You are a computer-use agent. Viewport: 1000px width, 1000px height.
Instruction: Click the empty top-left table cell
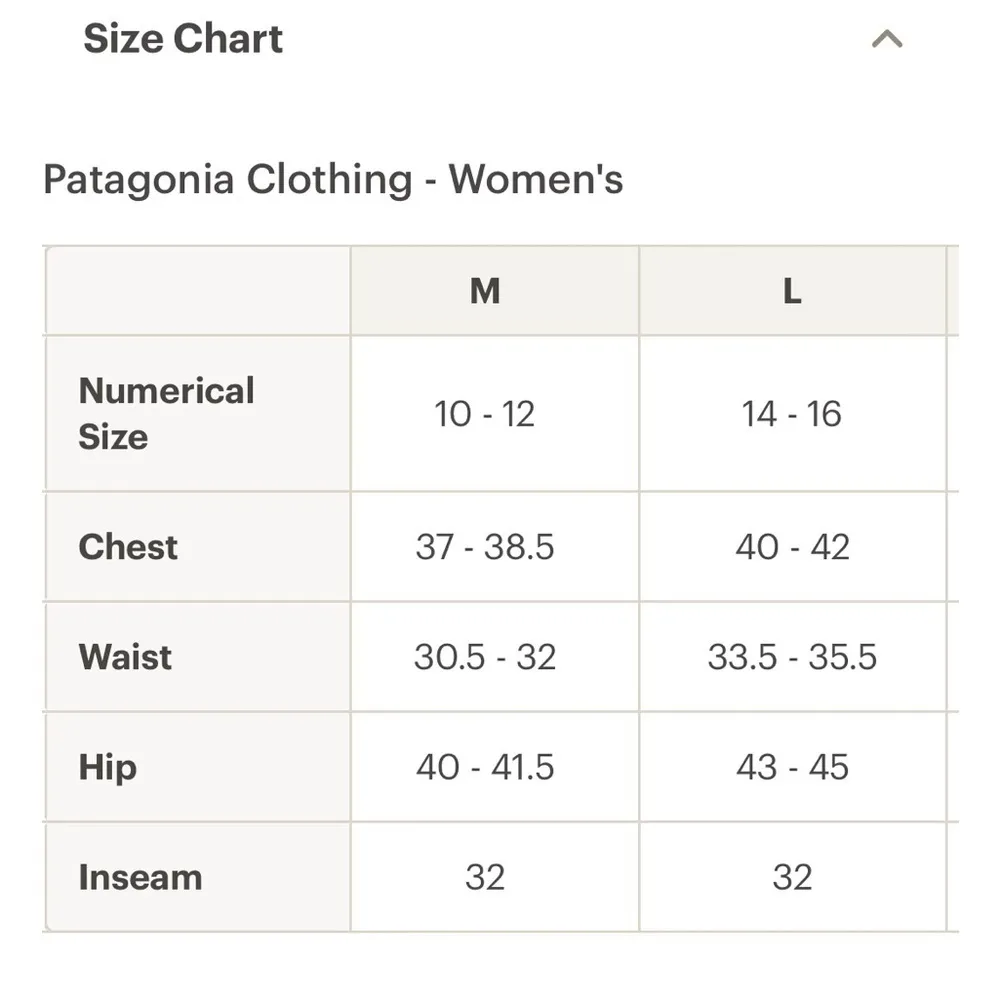[x=196, y=291]
